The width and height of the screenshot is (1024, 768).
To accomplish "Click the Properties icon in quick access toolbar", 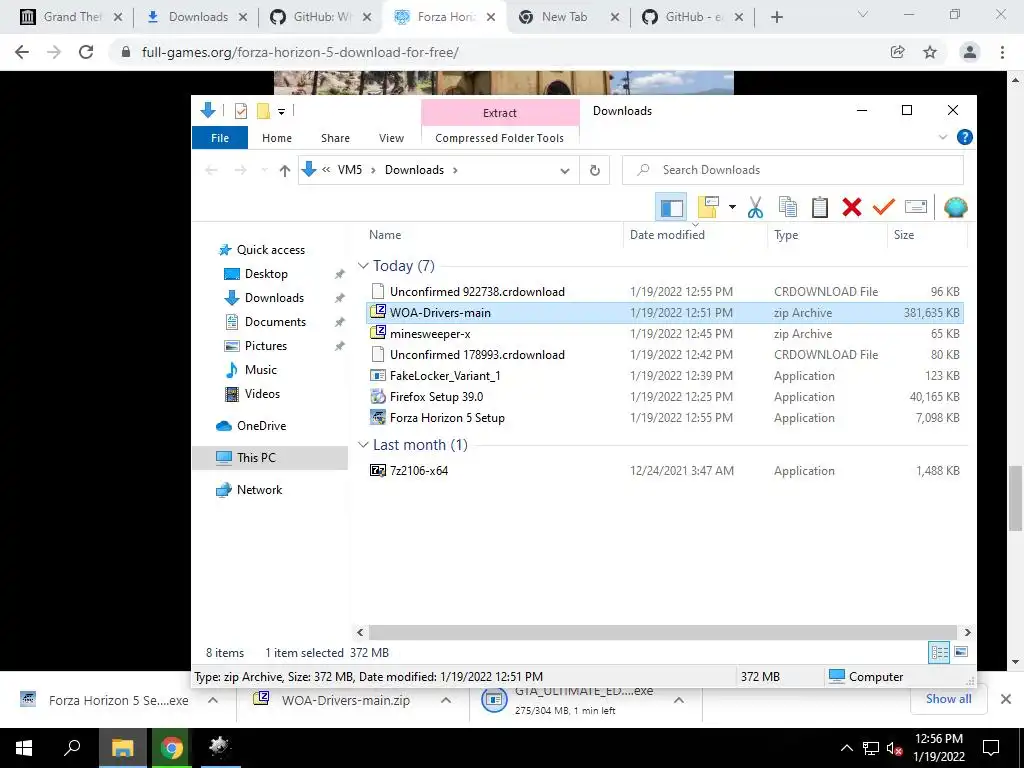I will pyautogui.click(x=240, y=111).
